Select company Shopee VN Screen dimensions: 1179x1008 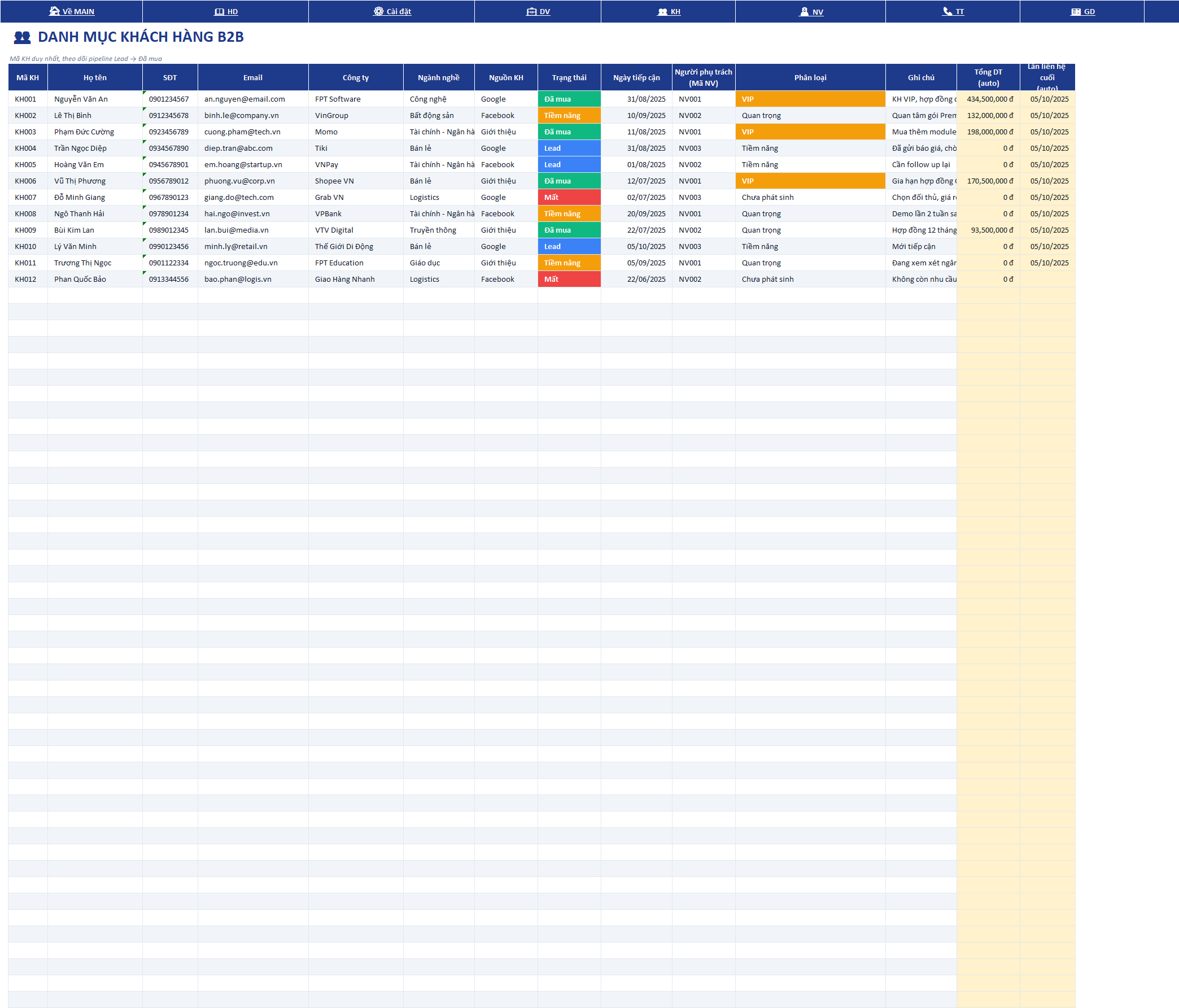[x=356, y=181]
